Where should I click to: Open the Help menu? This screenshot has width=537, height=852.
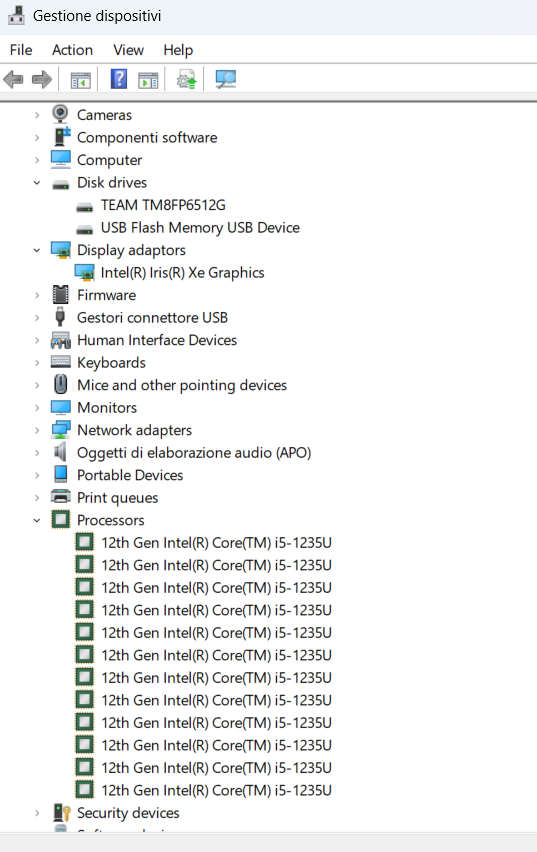[178, 50]
